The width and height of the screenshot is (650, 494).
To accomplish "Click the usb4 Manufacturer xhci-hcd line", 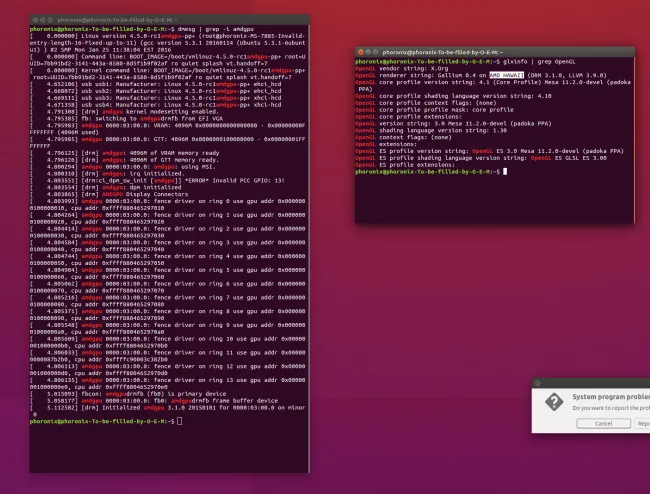I will pyautogui.click(x=155, y=105).
